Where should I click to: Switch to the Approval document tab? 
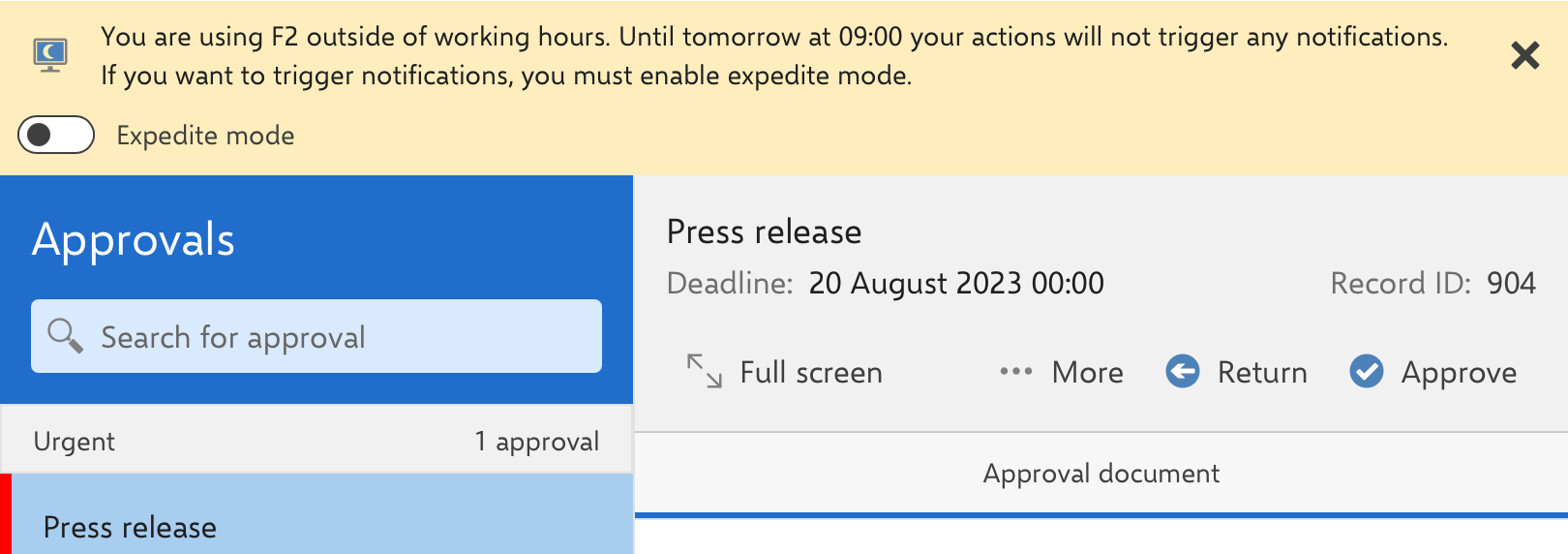point(1101,474)
